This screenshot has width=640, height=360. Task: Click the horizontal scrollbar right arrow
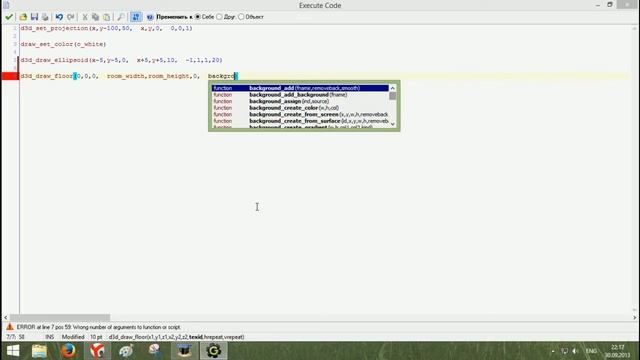(x=634, y=318)
